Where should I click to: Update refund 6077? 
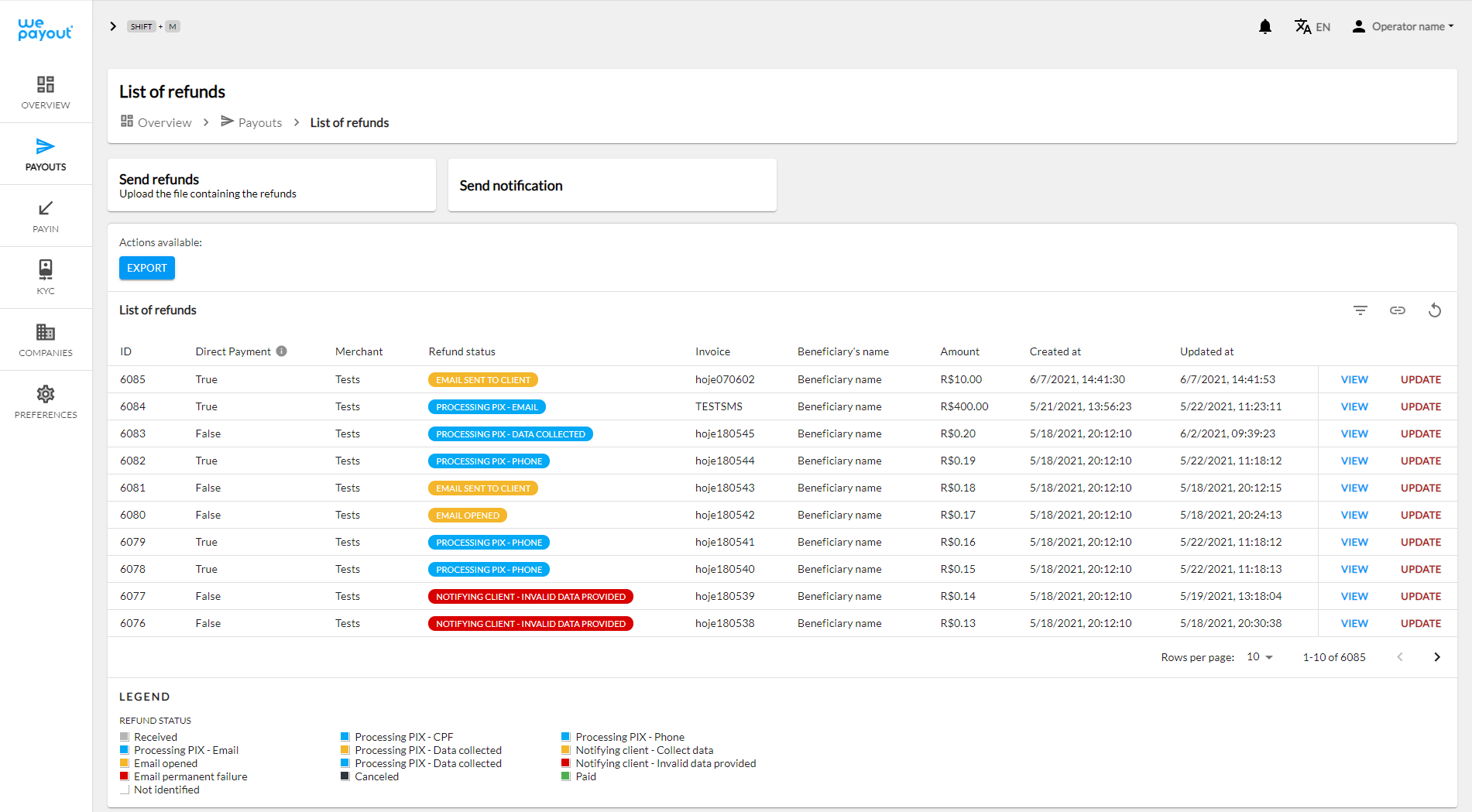point(1421,596)
